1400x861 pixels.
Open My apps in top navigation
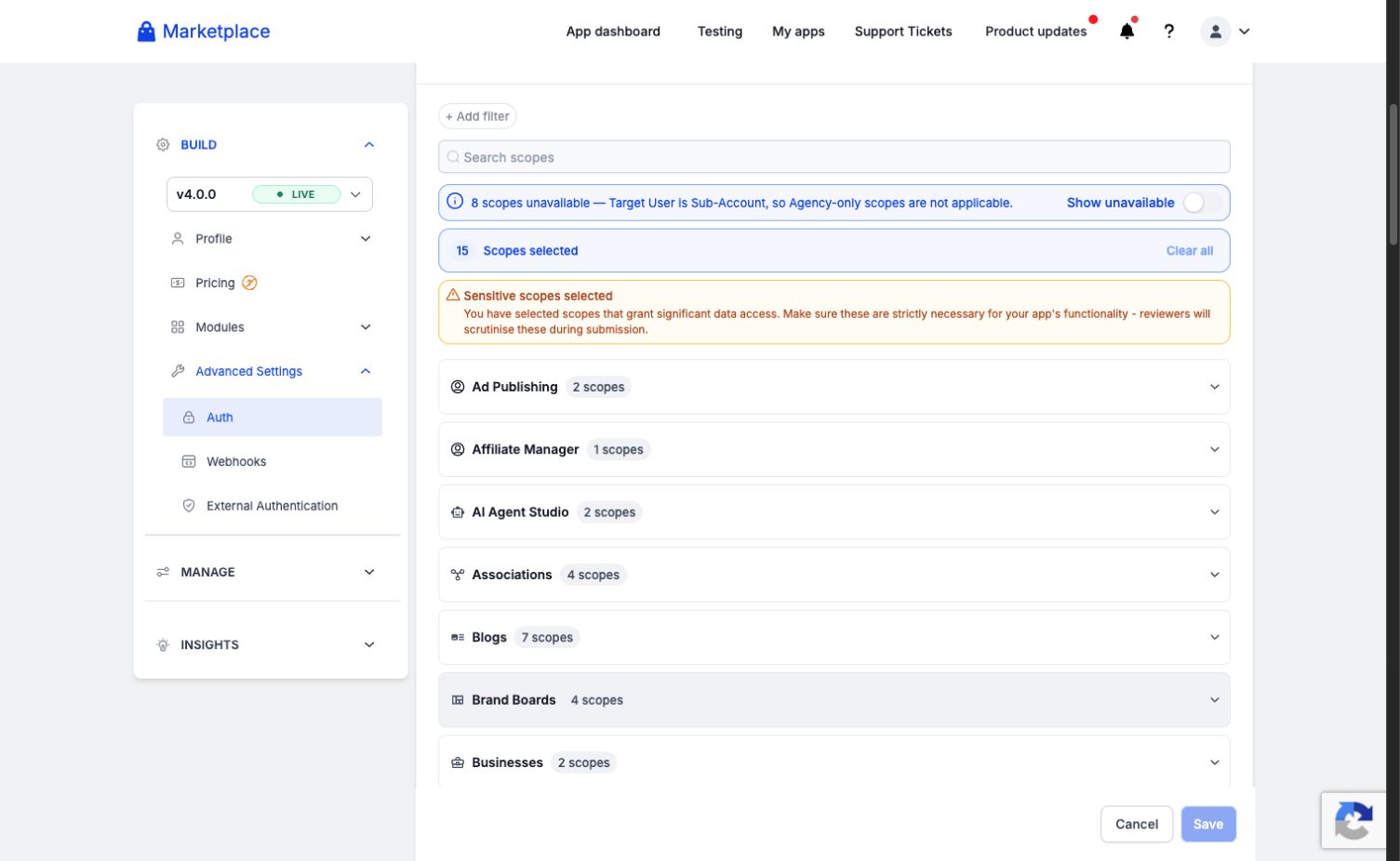coord(798,32)
